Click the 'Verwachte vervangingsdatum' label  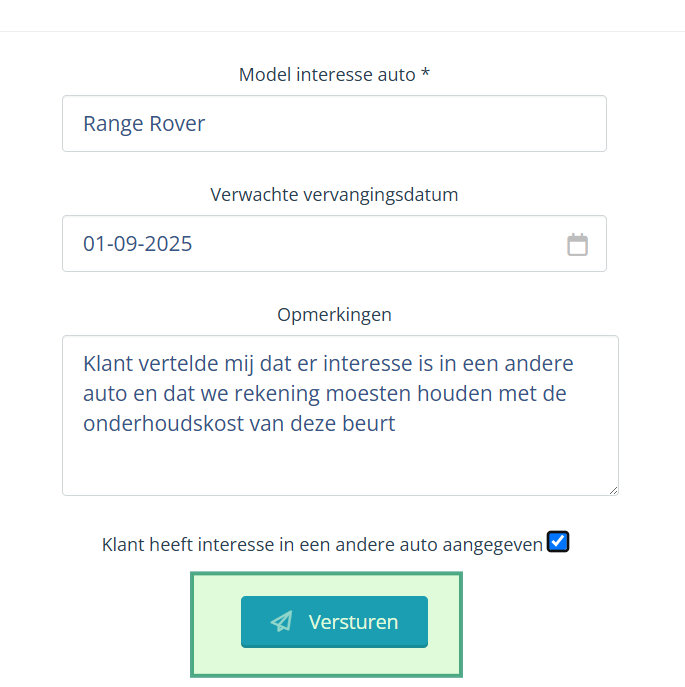point(334,195)
